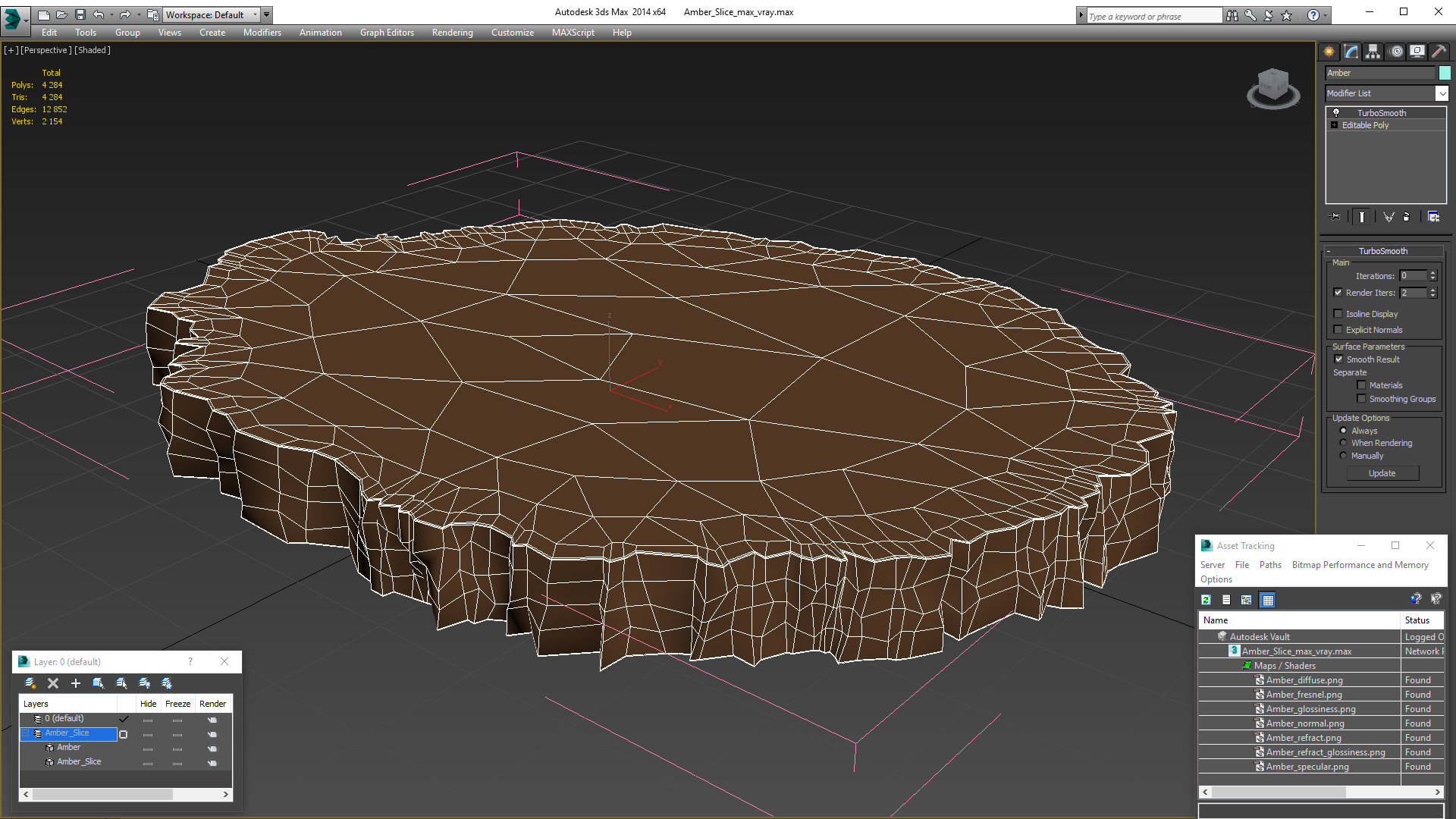The image size is (1456, 819).
Task: Open the Hierarchy command panel tab
Action: click(1373, 52)
